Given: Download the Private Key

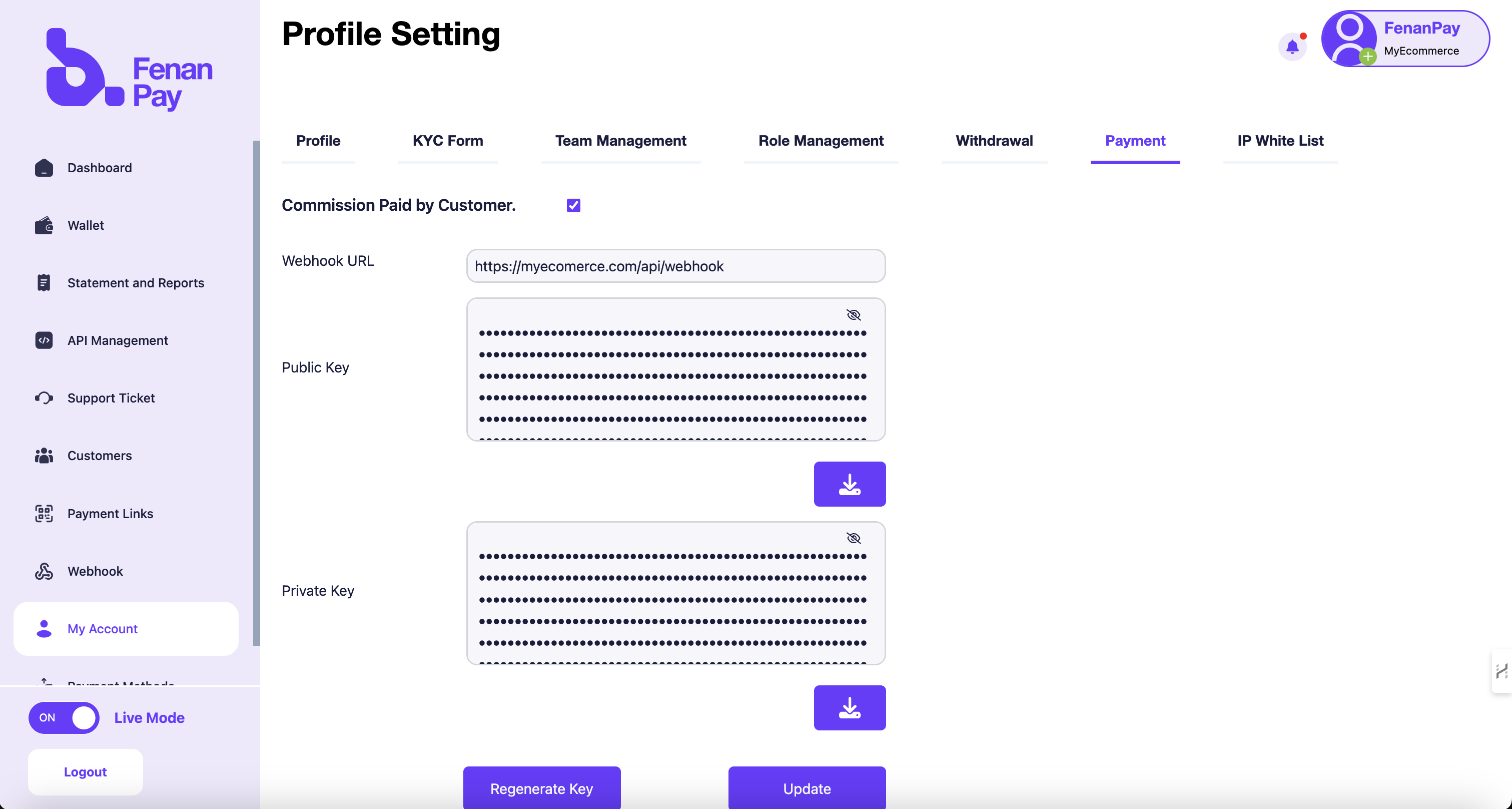Looking at the screenshot, I should [850, 707].
